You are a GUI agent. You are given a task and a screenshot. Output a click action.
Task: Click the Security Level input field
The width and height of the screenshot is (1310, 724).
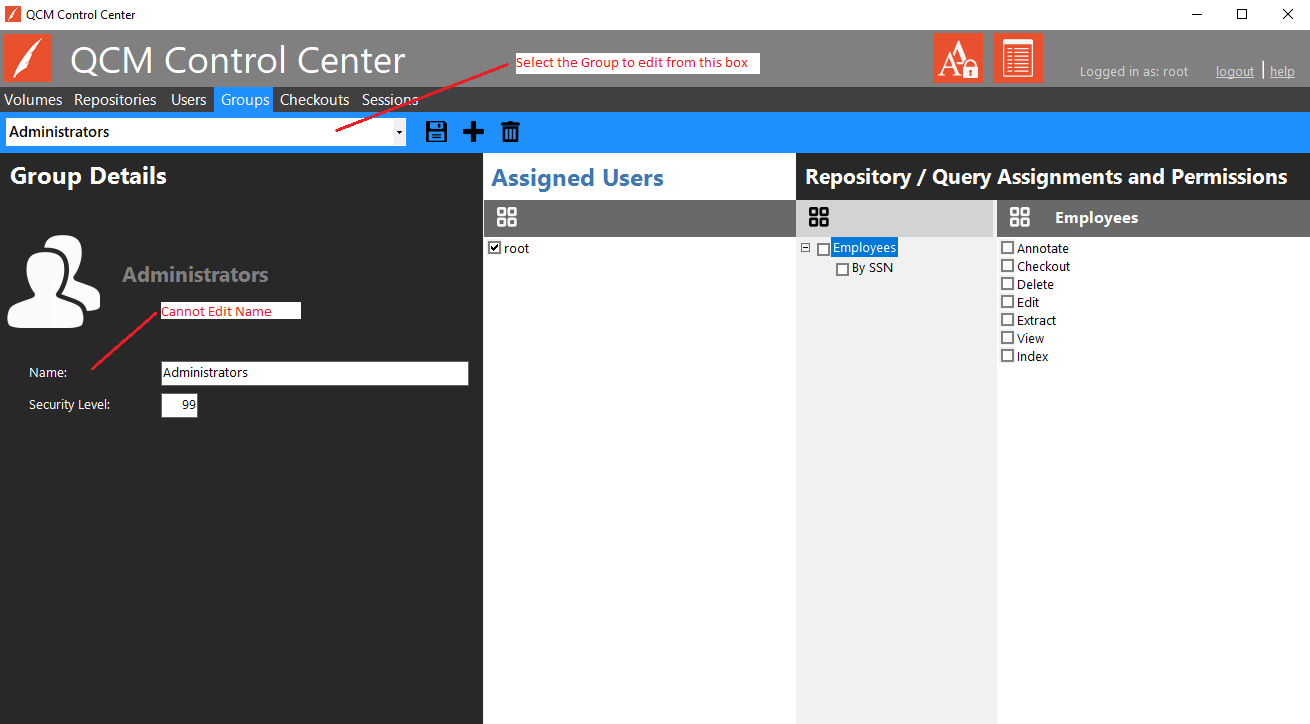pos(180,405)
